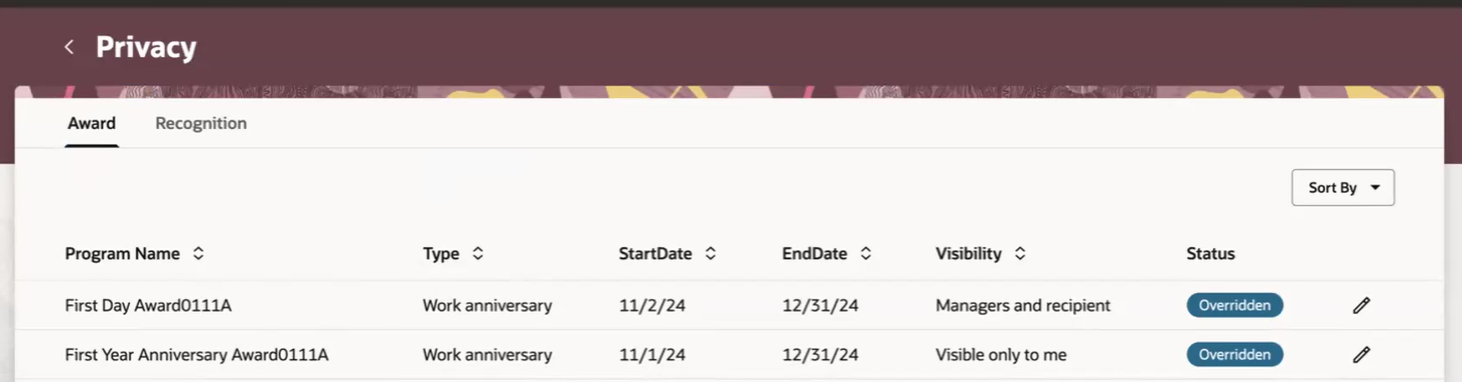Viewport: 1462px width, 382px height.
Task: Sort by Program Name column arrows
Action: 198,254
